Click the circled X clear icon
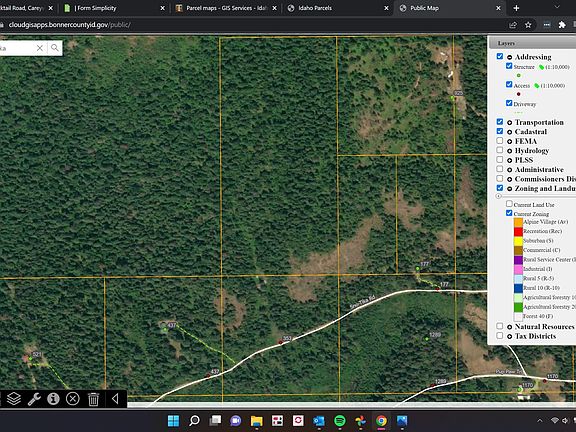This screenshot has width=576, height=432. pos(73,399)
